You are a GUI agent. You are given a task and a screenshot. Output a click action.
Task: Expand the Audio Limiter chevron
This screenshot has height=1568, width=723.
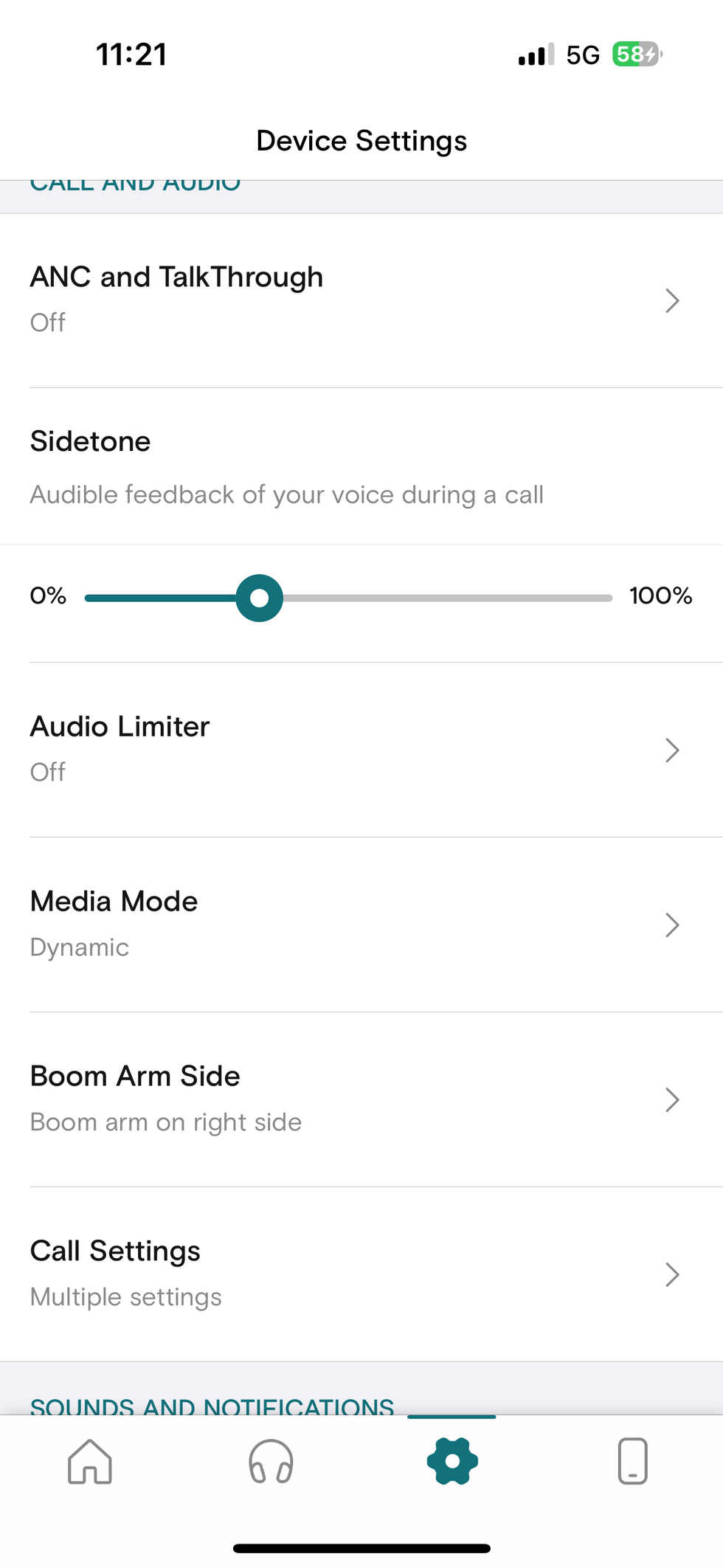(671, 750)
